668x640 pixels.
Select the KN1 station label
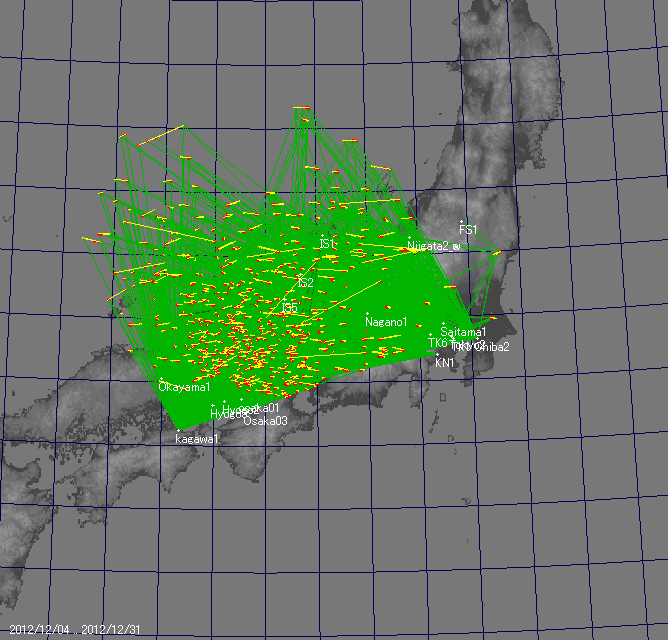(x=444, y=363)
